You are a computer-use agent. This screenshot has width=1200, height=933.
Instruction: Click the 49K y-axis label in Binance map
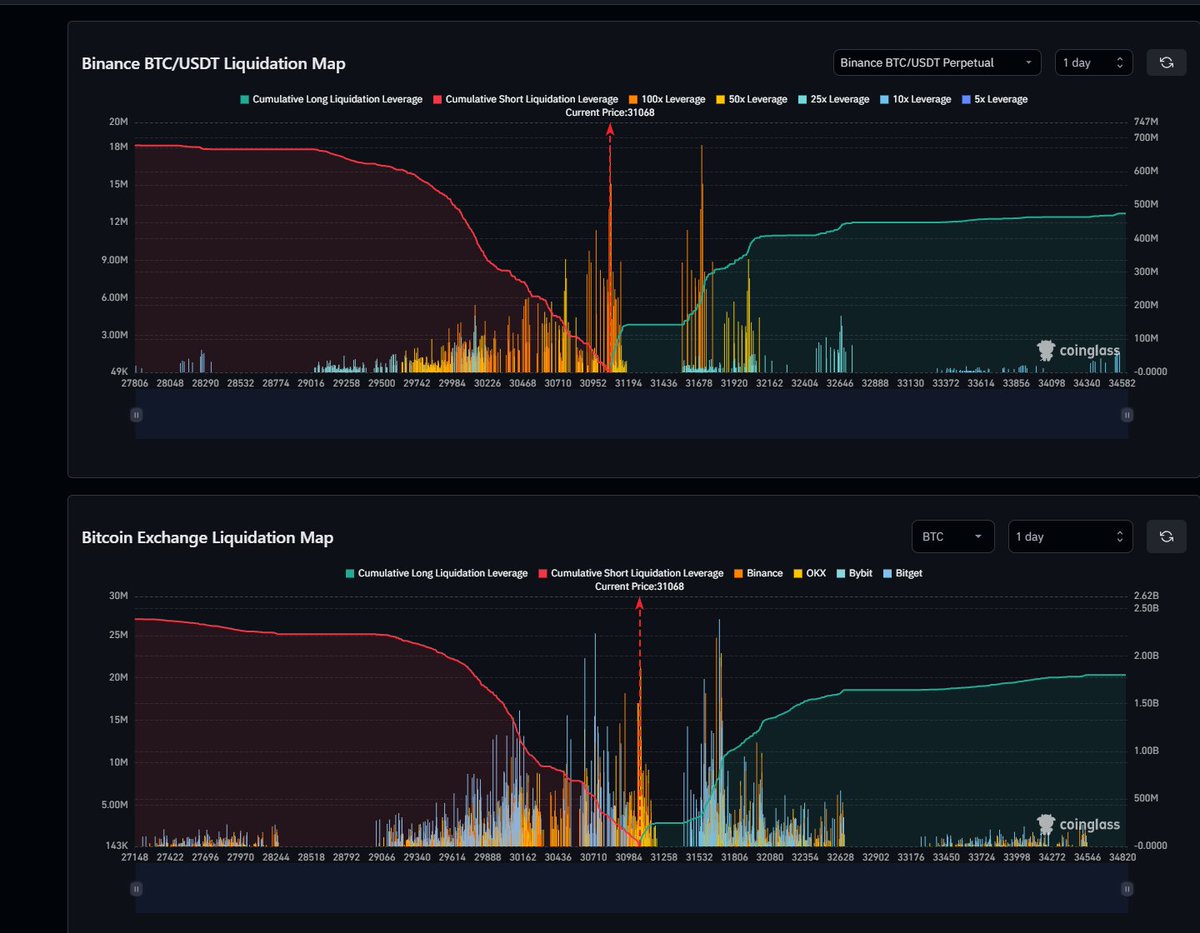(x=120, y=371)
